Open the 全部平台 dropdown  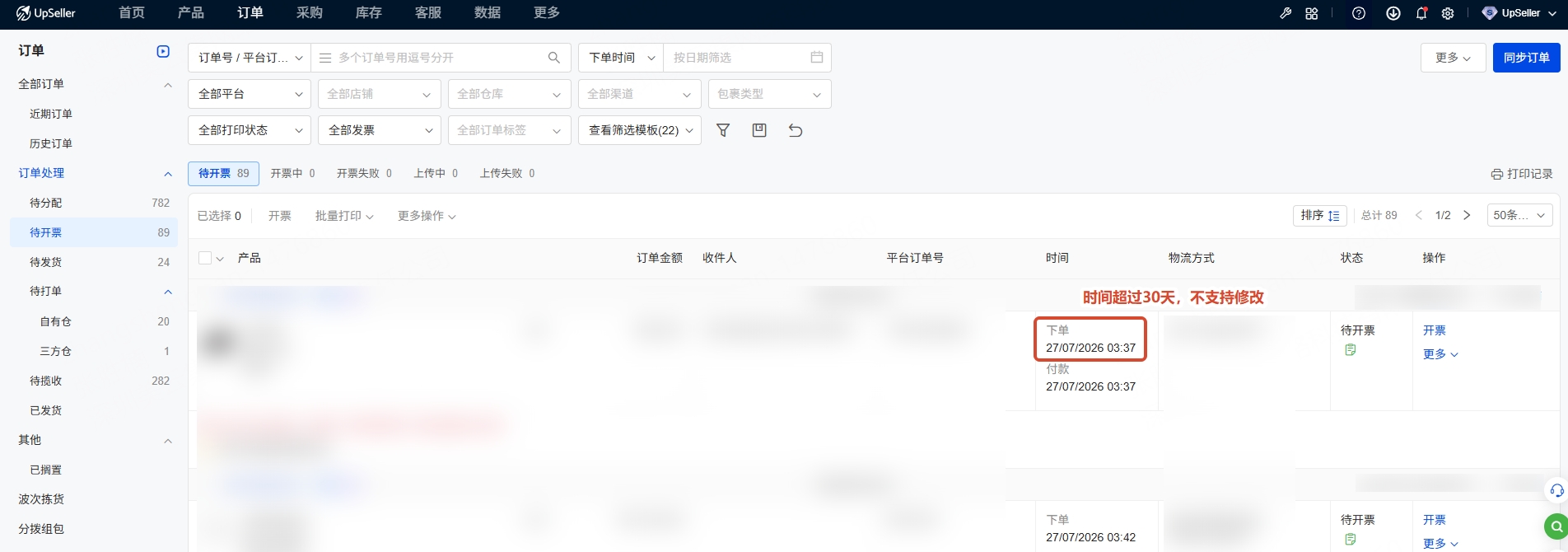point(250,94)
